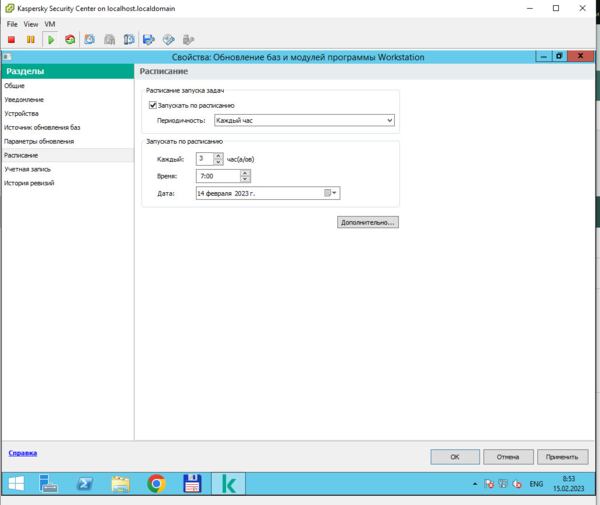The image size is (600, 505).
Task: Click the Kaspersky icon in the taskbar
Action: (x=228, y=484)
